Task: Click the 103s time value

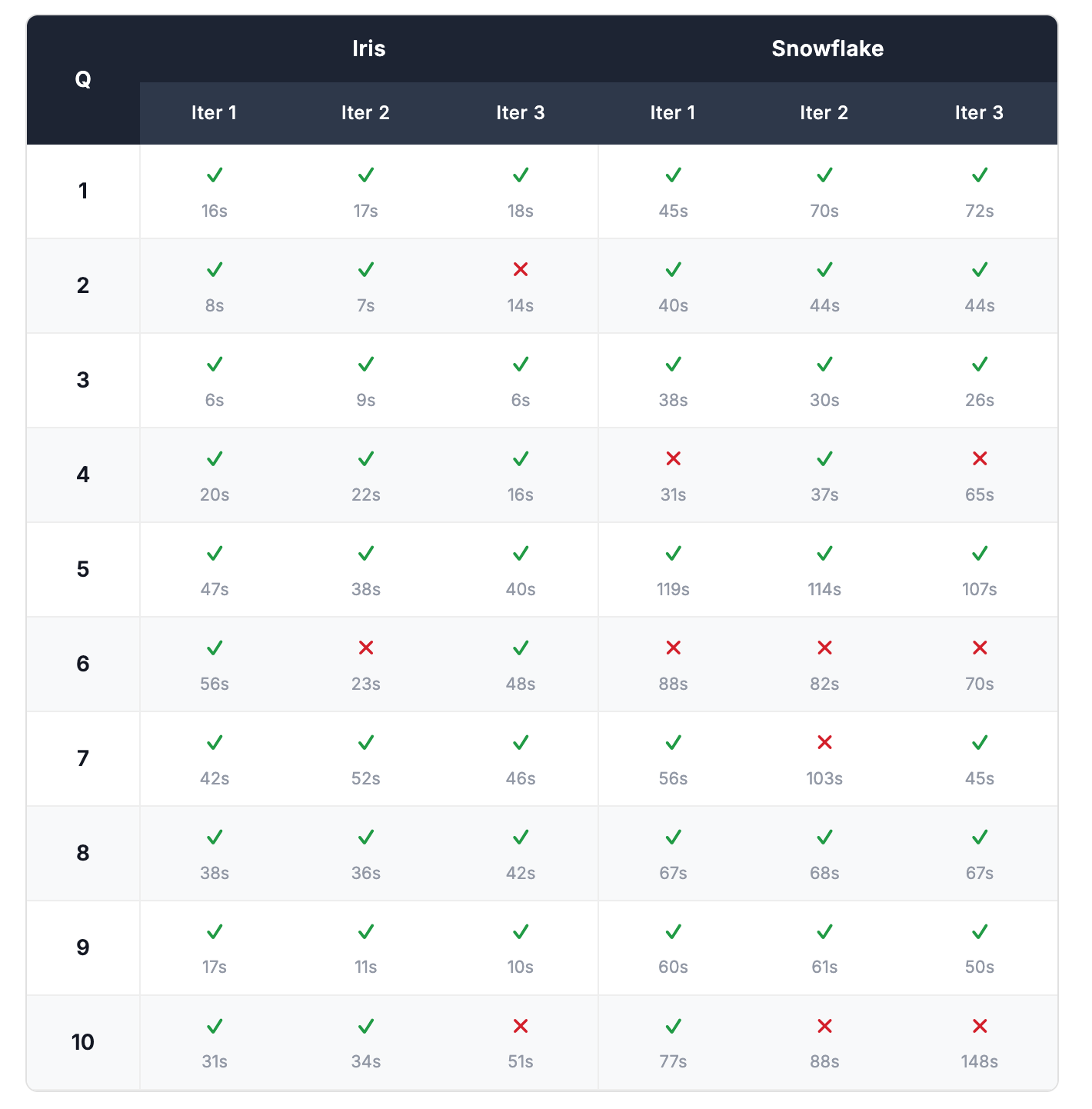Action: coord(824,778)
